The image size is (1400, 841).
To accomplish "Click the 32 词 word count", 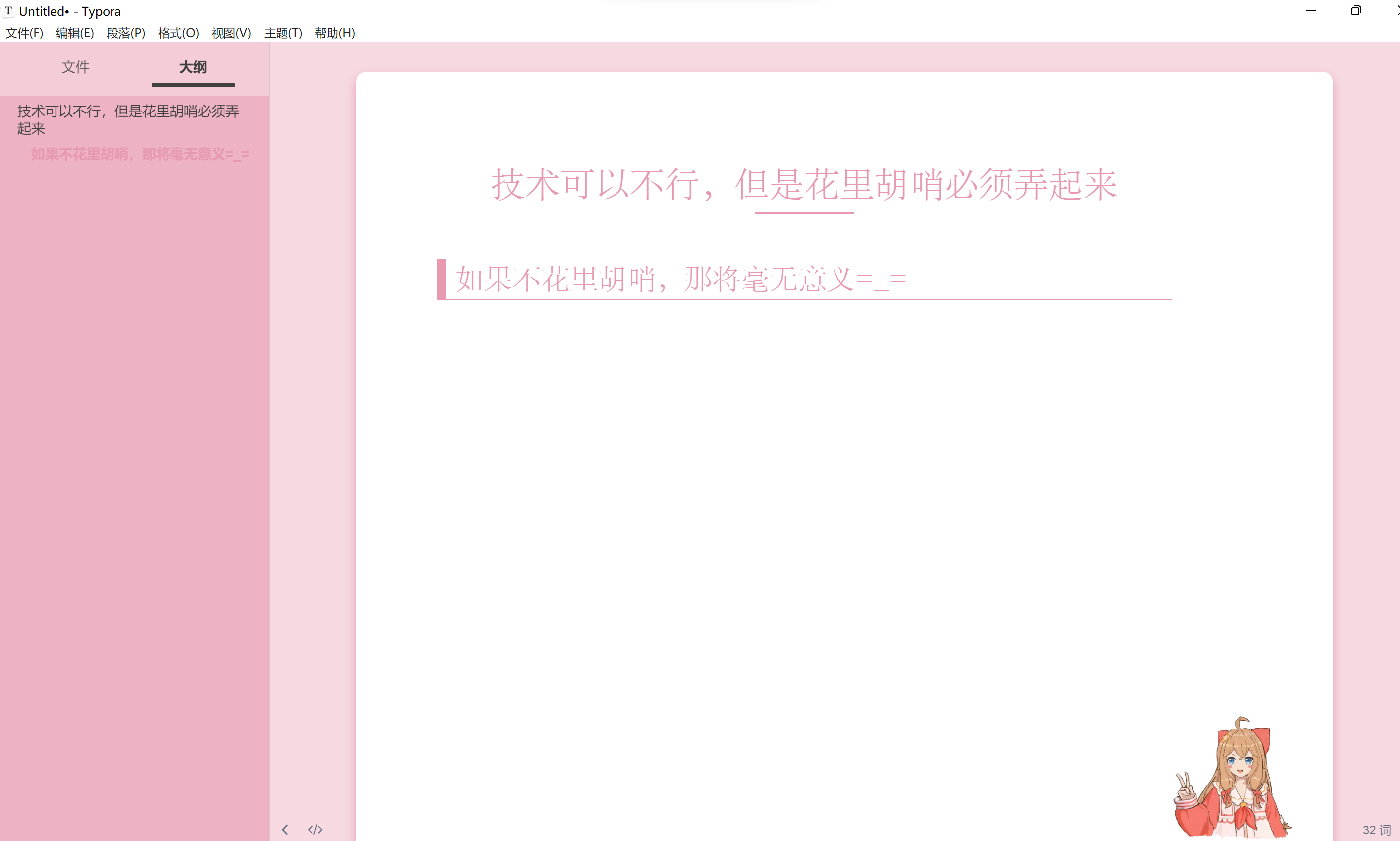I will 1376,829.
